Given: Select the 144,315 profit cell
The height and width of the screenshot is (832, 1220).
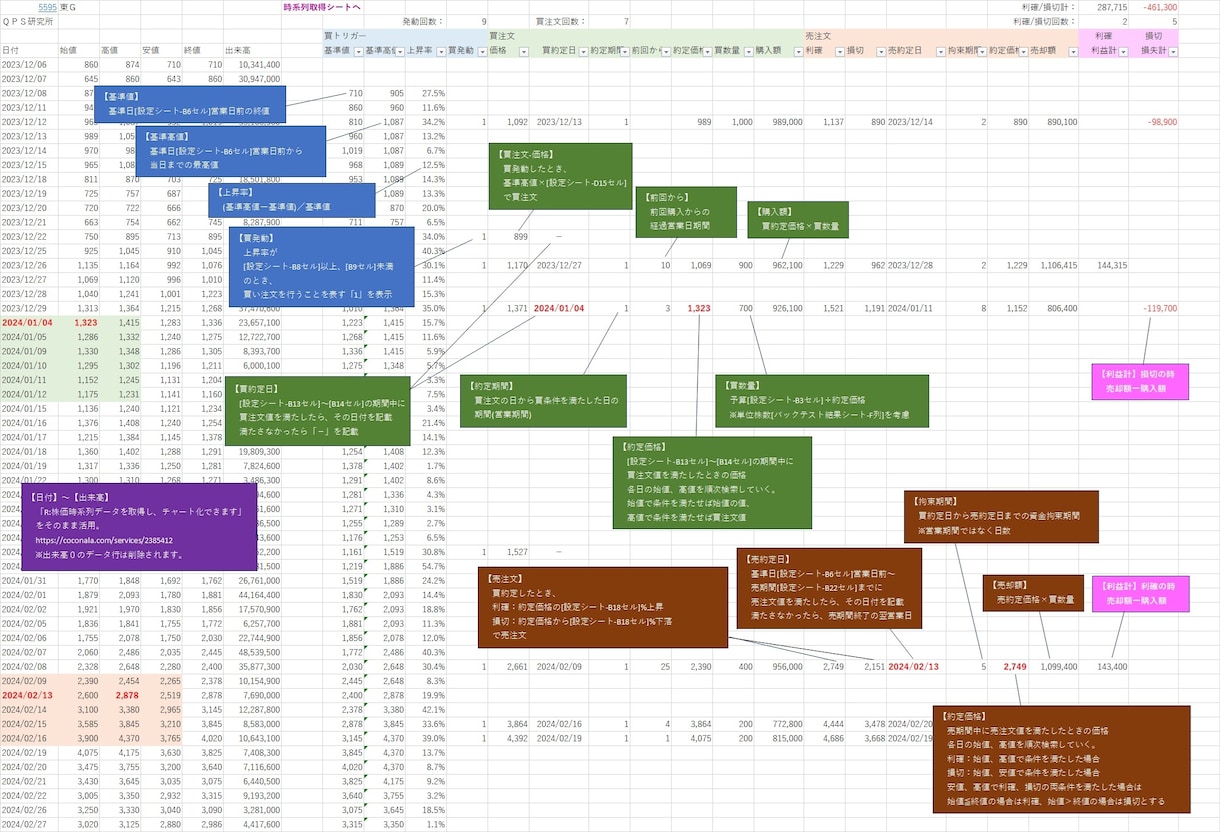Looking at the screenshot, I should point(1106,266).
